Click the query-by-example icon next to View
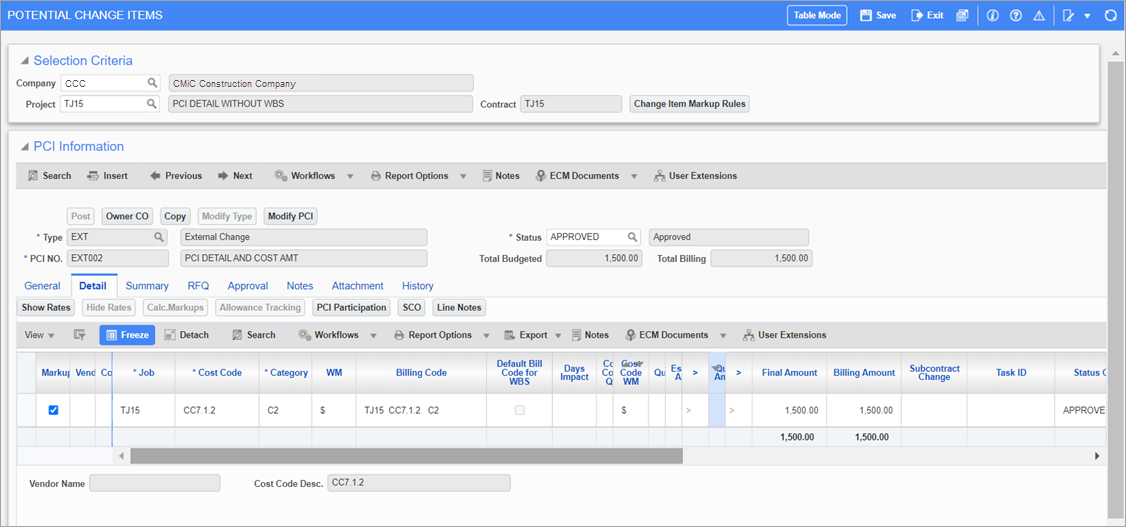 (80, 335)
